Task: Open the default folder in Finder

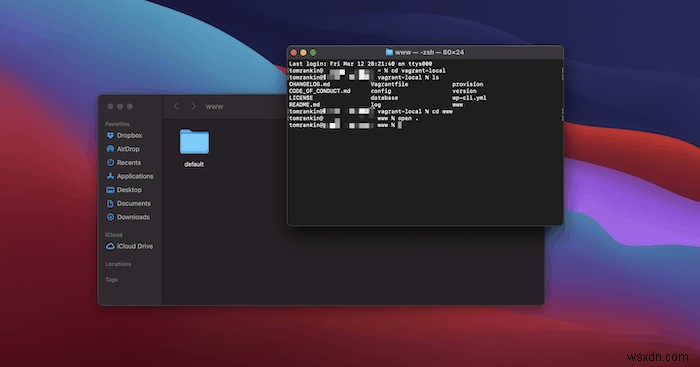Action: 194,142
